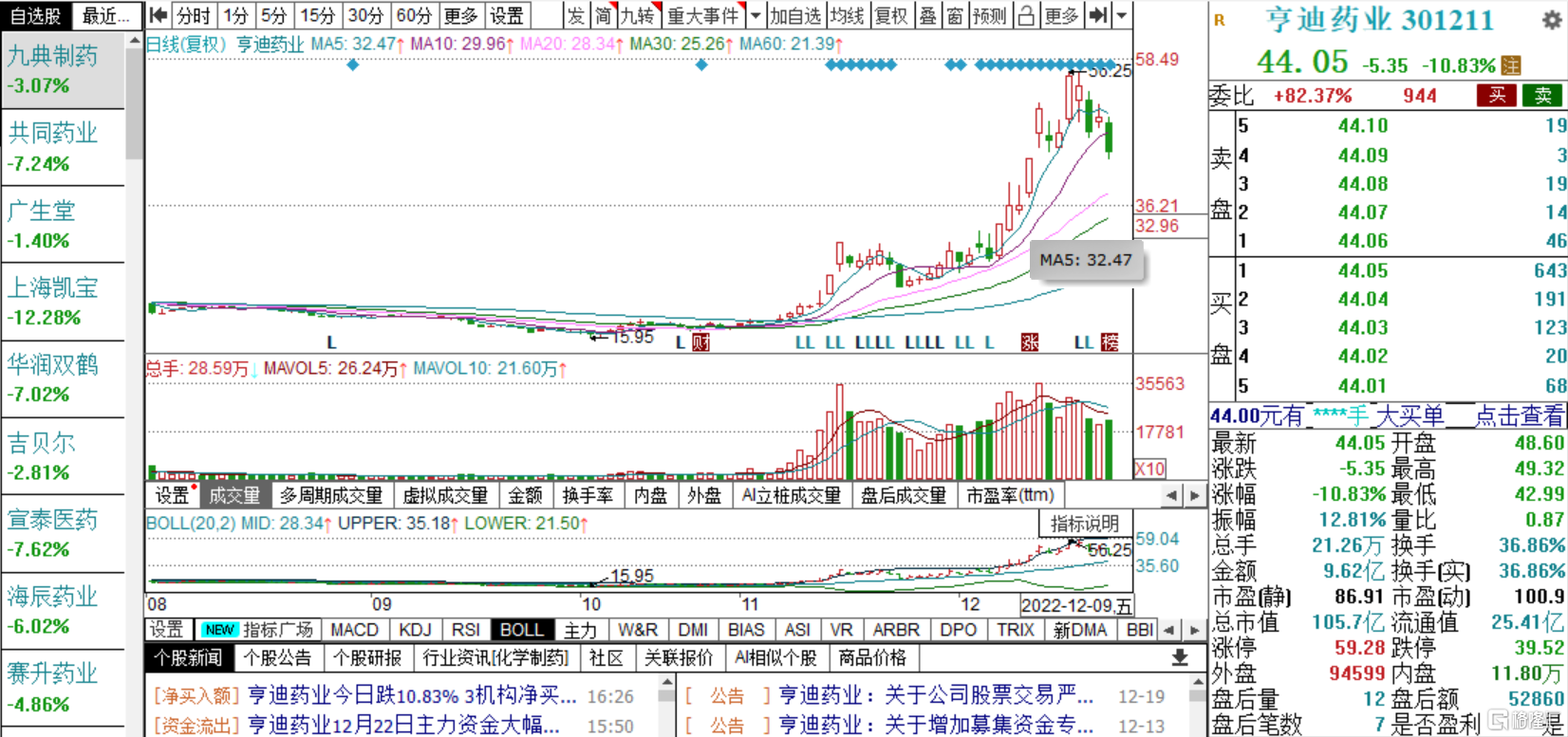This screenshot has height=737, width=1568.
Task: Click the orange 注 badge next to -10.83%
Action: tap(1511, 65)
